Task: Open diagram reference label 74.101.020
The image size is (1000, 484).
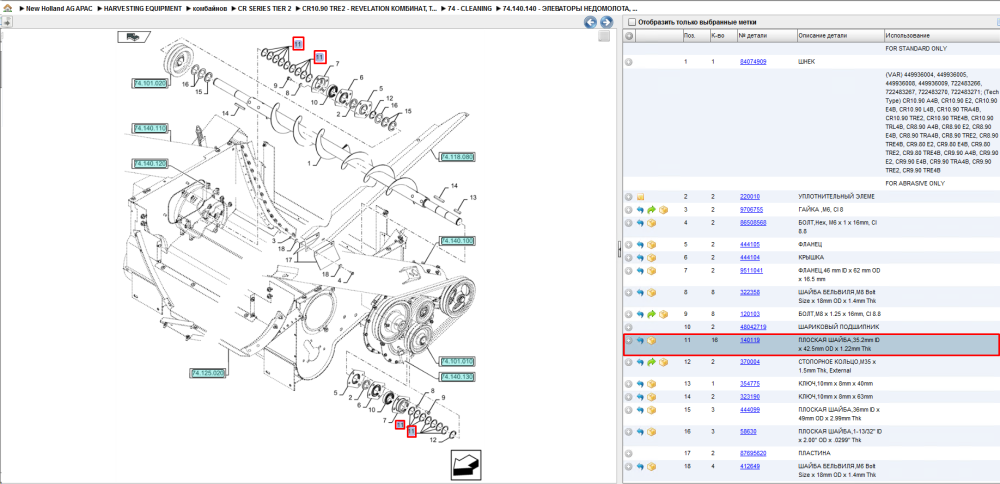Action: coord(150,84)
